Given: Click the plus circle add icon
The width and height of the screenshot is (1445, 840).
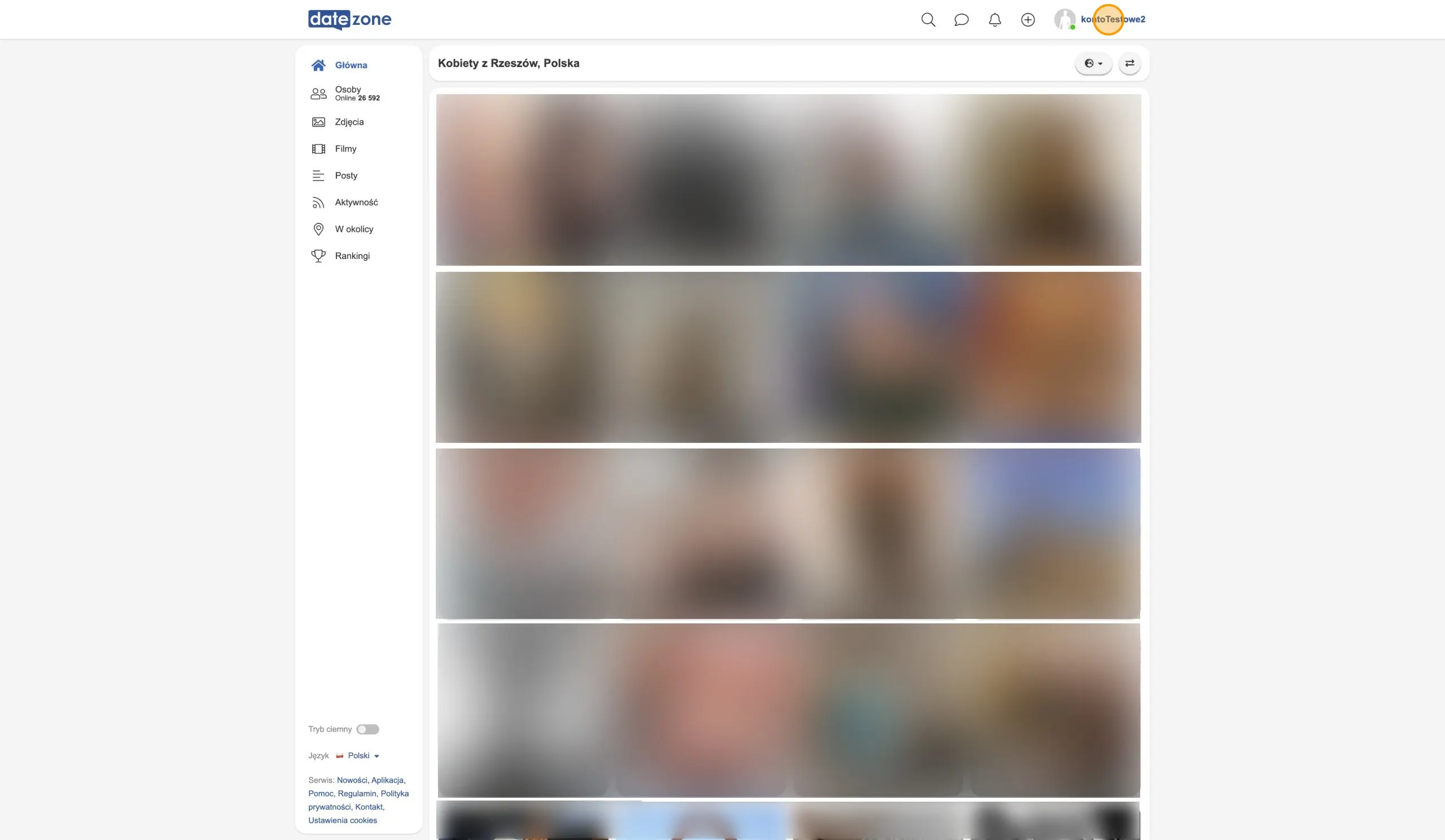Looking at the screenshot, I should pos(1027,20).
